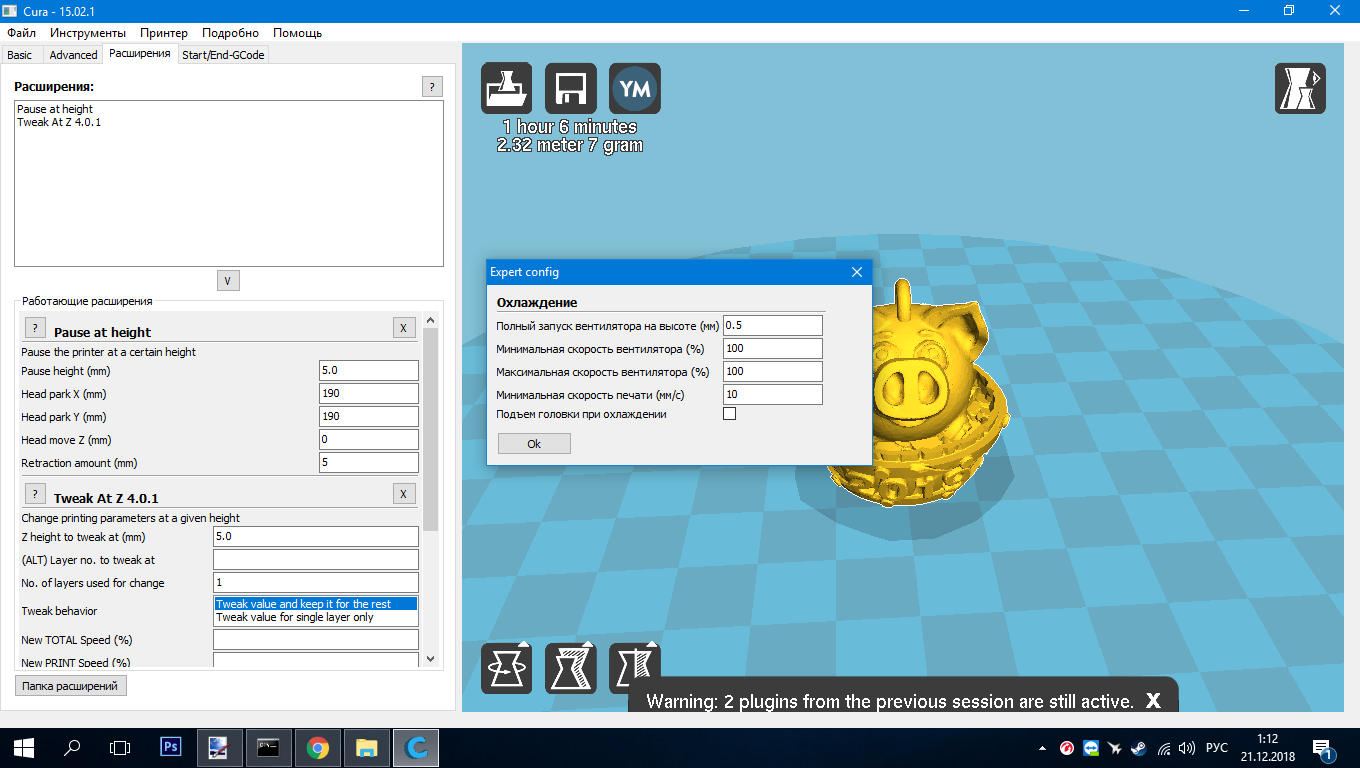The image size is (1360, 768).
Task: Open the command prompt taskbar icon
Action: click(269, 747)
